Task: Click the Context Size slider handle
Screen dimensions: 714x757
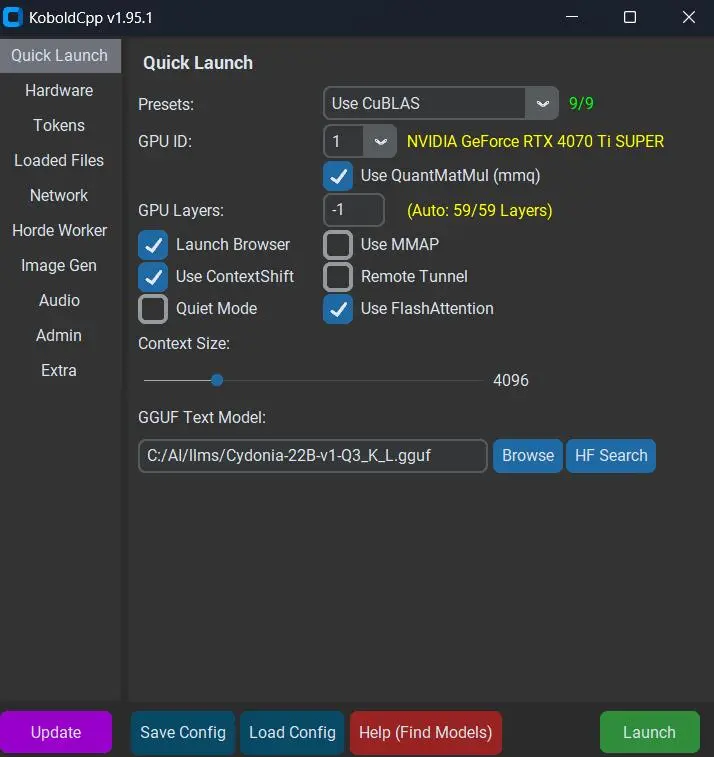Action: 217,380
